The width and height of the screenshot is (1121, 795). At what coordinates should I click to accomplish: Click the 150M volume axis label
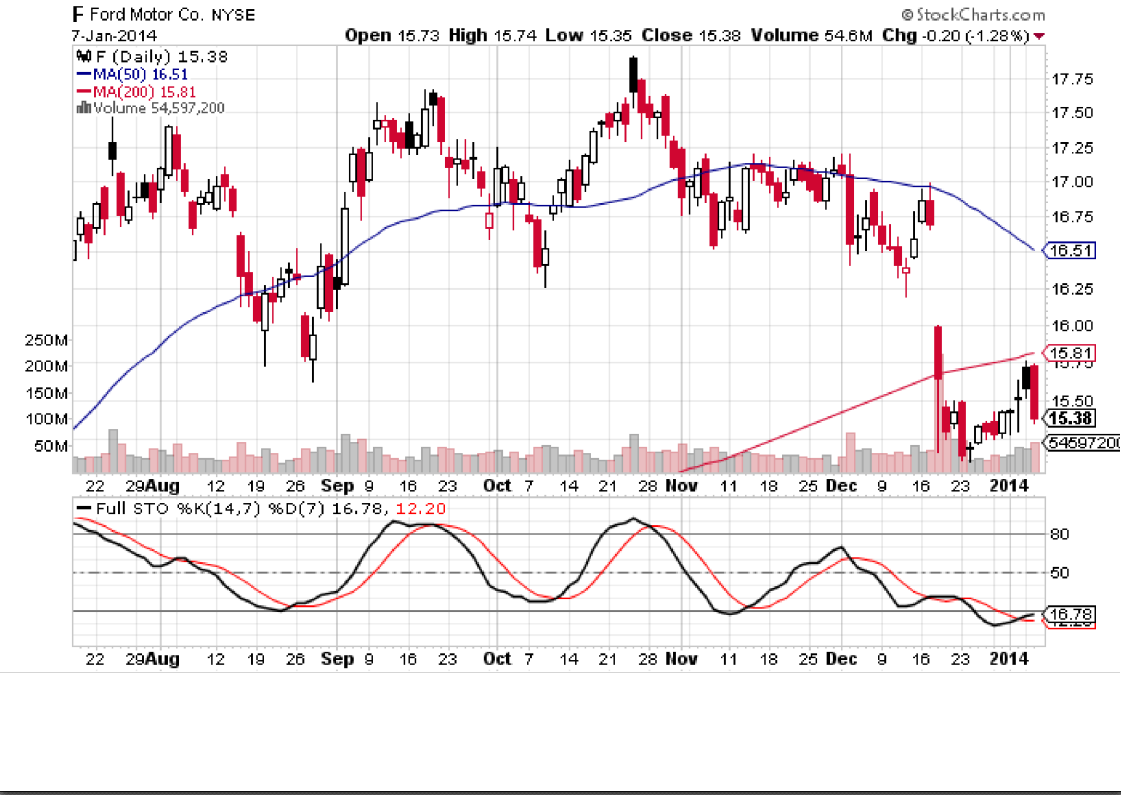pos(46,393)
